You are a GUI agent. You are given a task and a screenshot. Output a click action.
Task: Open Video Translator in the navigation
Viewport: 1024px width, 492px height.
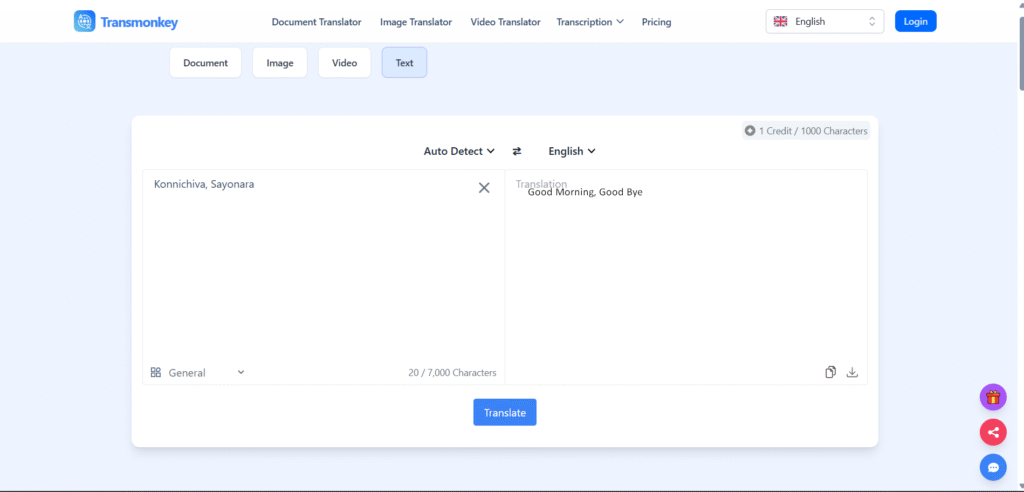(505, 22)
